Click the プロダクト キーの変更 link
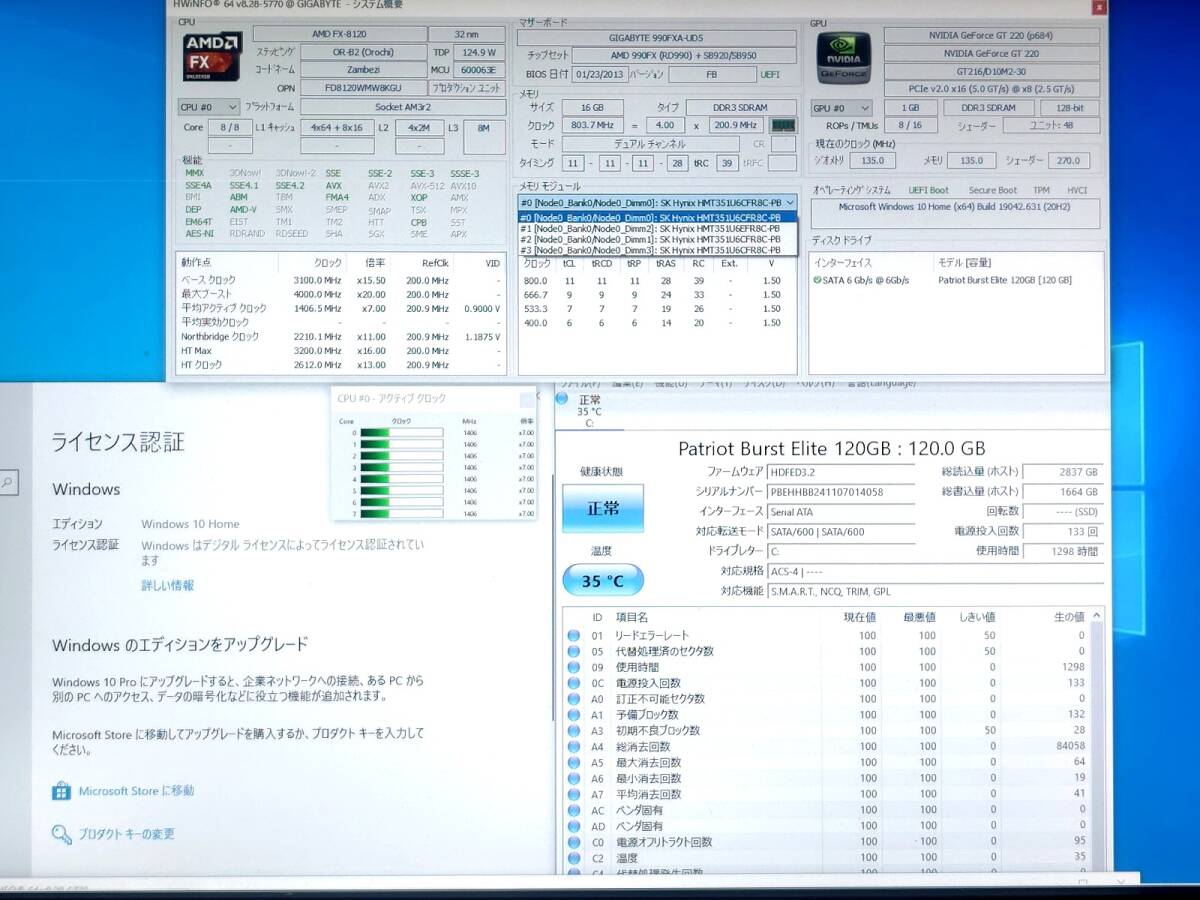This screenshot has width=1200, height=900. [127, 834]
